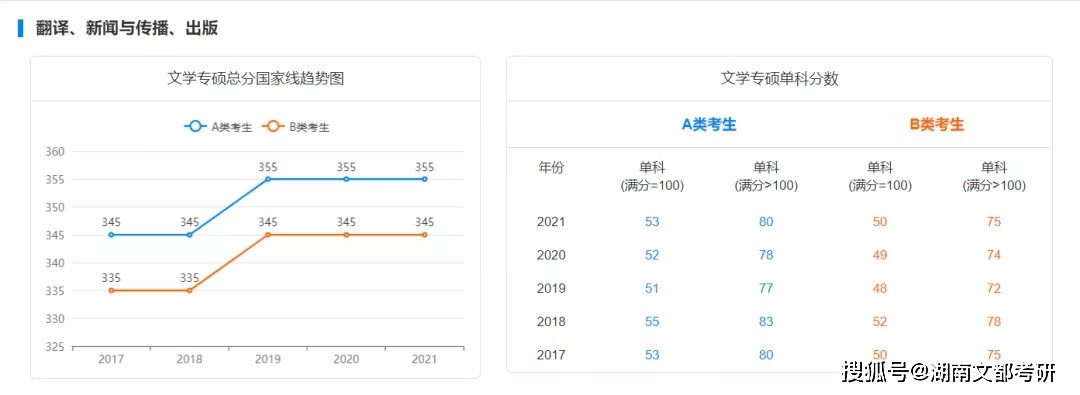The height and width of the screenshot is (395, 1080).
Task: Select the 2021 blue data point at 355
Action: (424, 179)
